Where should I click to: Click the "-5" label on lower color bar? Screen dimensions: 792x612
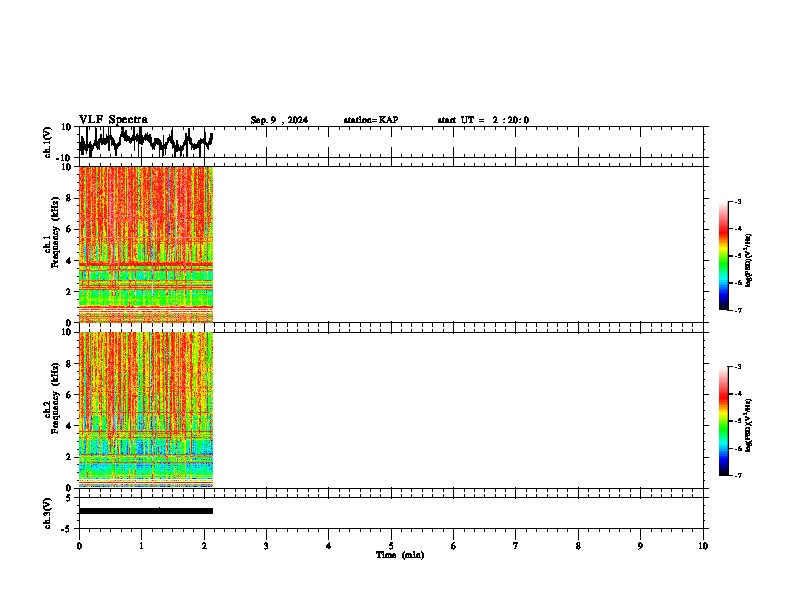coord(737,421)
